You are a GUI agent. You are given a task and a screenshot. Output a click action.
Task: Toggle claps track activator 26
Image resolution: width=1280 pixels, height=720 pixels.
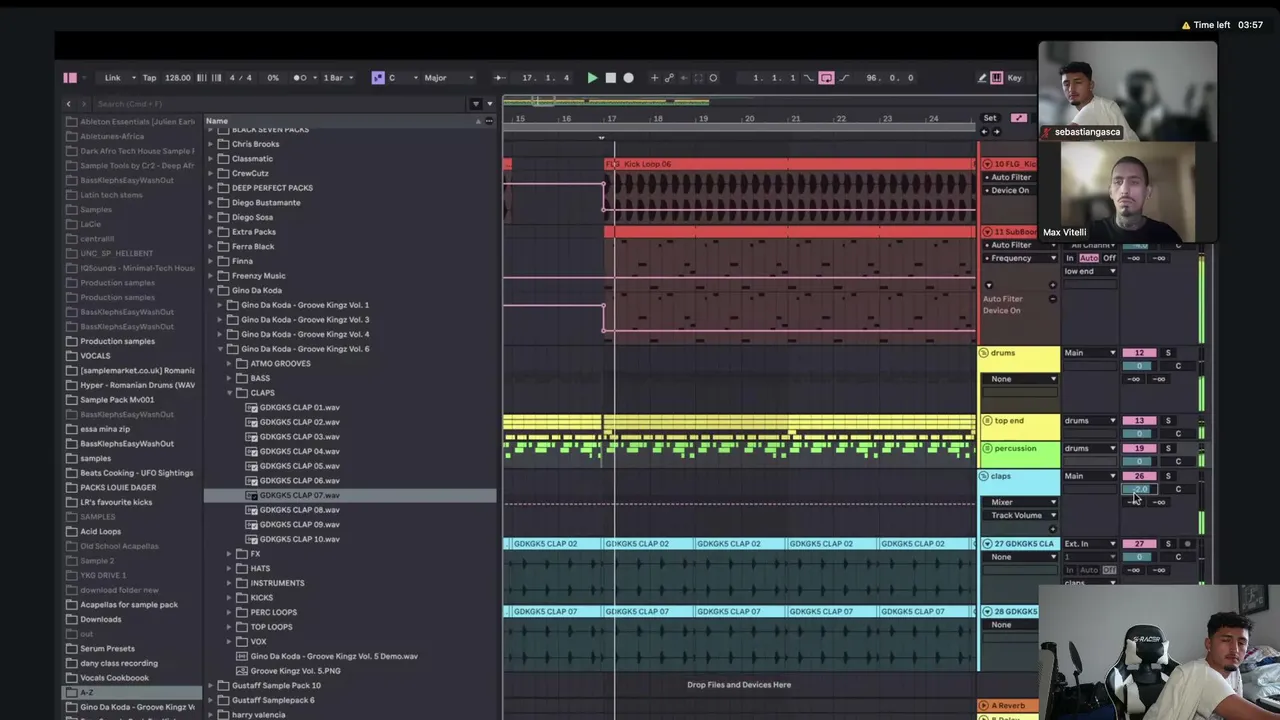click(1139, 476)
